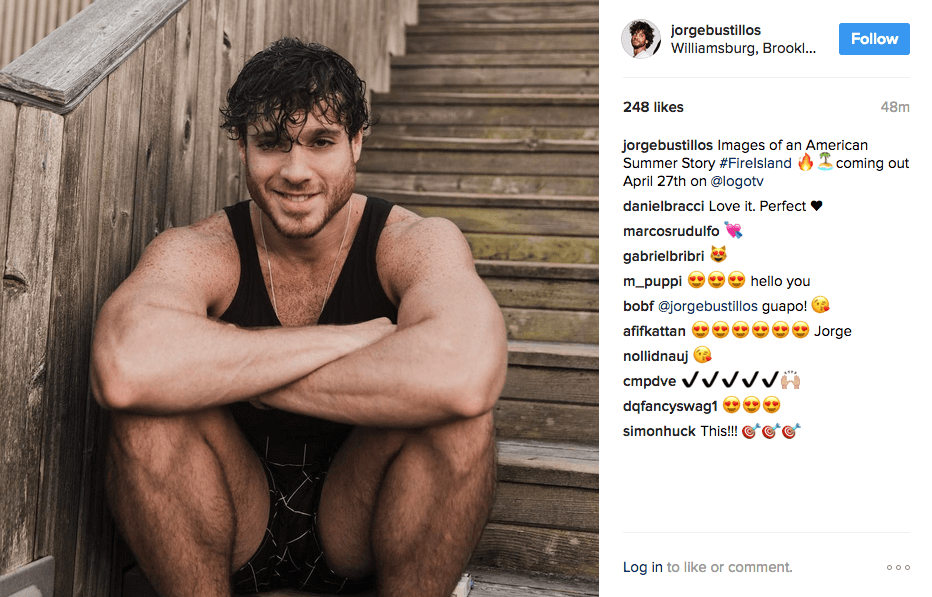932x597 pixels.
Task: Open nollidnauj commenter profile
Action: (656, 356)
